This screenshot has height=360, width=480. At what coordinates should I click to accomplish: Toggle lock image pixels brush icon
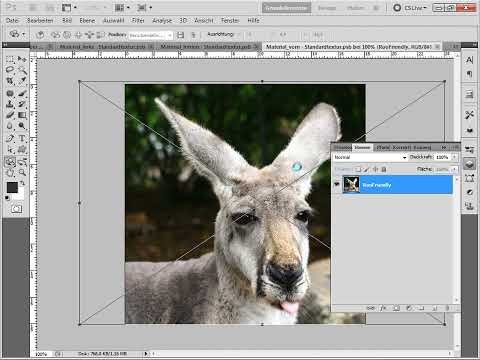367,169
